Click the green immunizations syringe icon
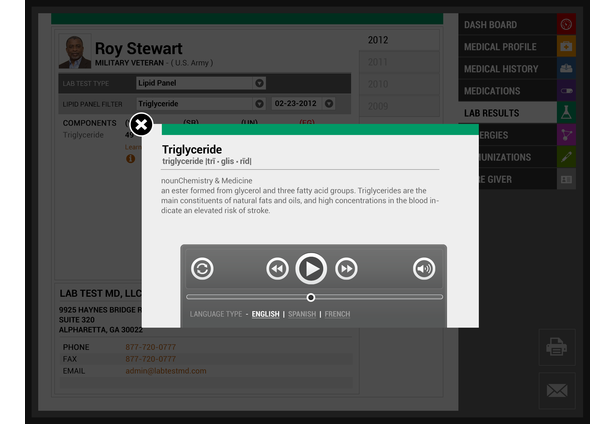 566,157
